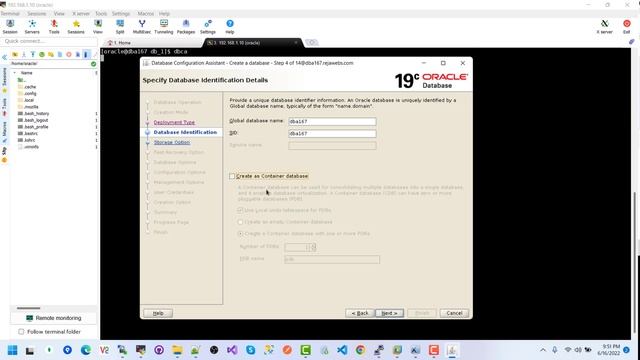Collapse the Name column tree arrow

pyautogui.click(x=15, y=73)
